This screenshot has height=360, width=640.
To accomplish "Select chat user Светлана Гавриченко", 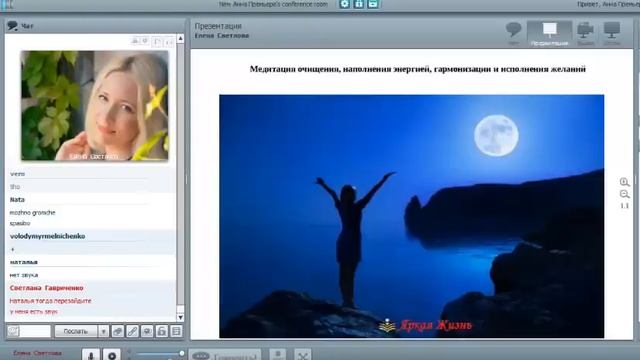I will click(47, 288).
